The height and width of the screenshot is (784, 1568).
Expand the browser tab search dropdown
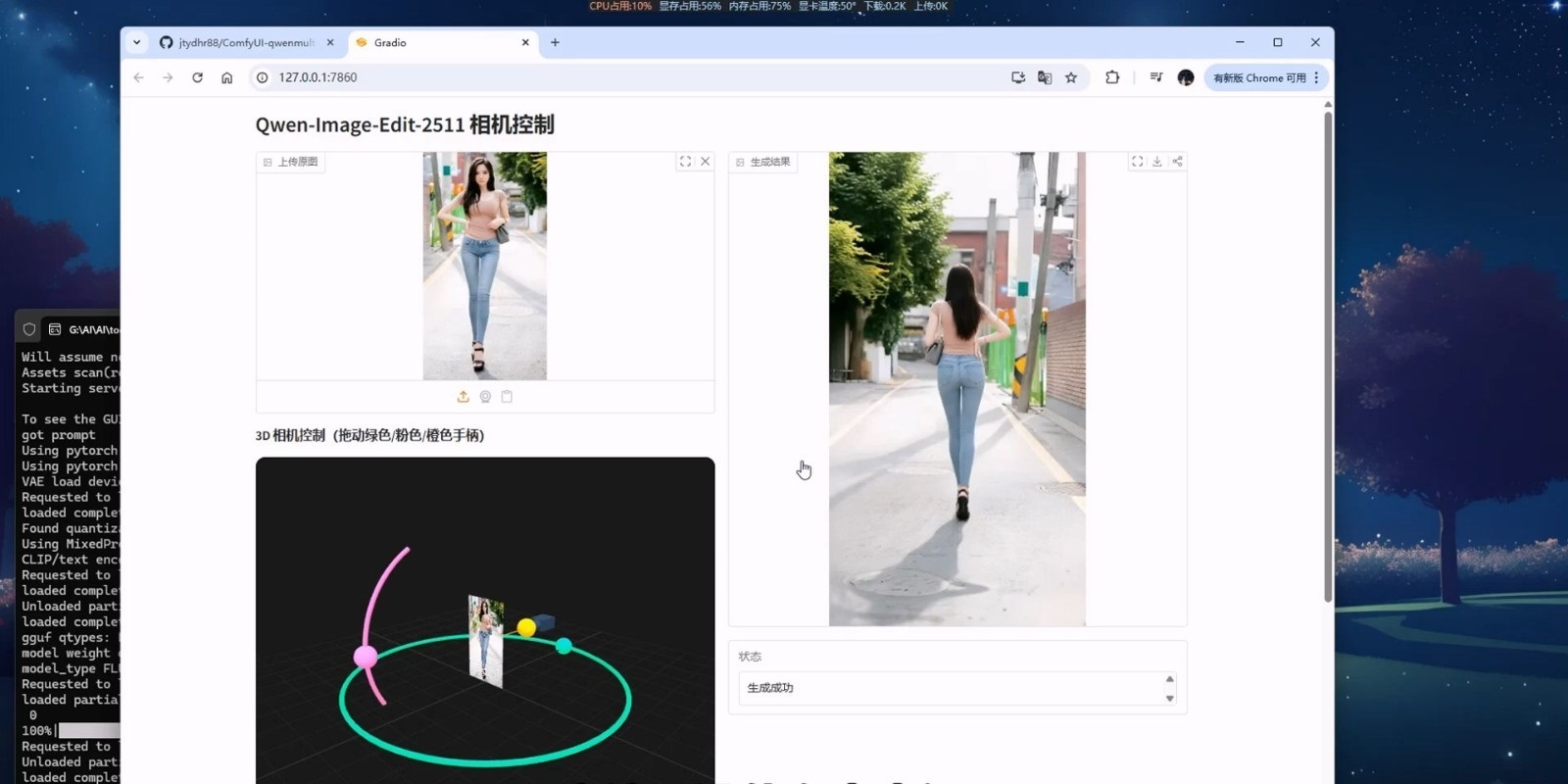click(137, 42)
